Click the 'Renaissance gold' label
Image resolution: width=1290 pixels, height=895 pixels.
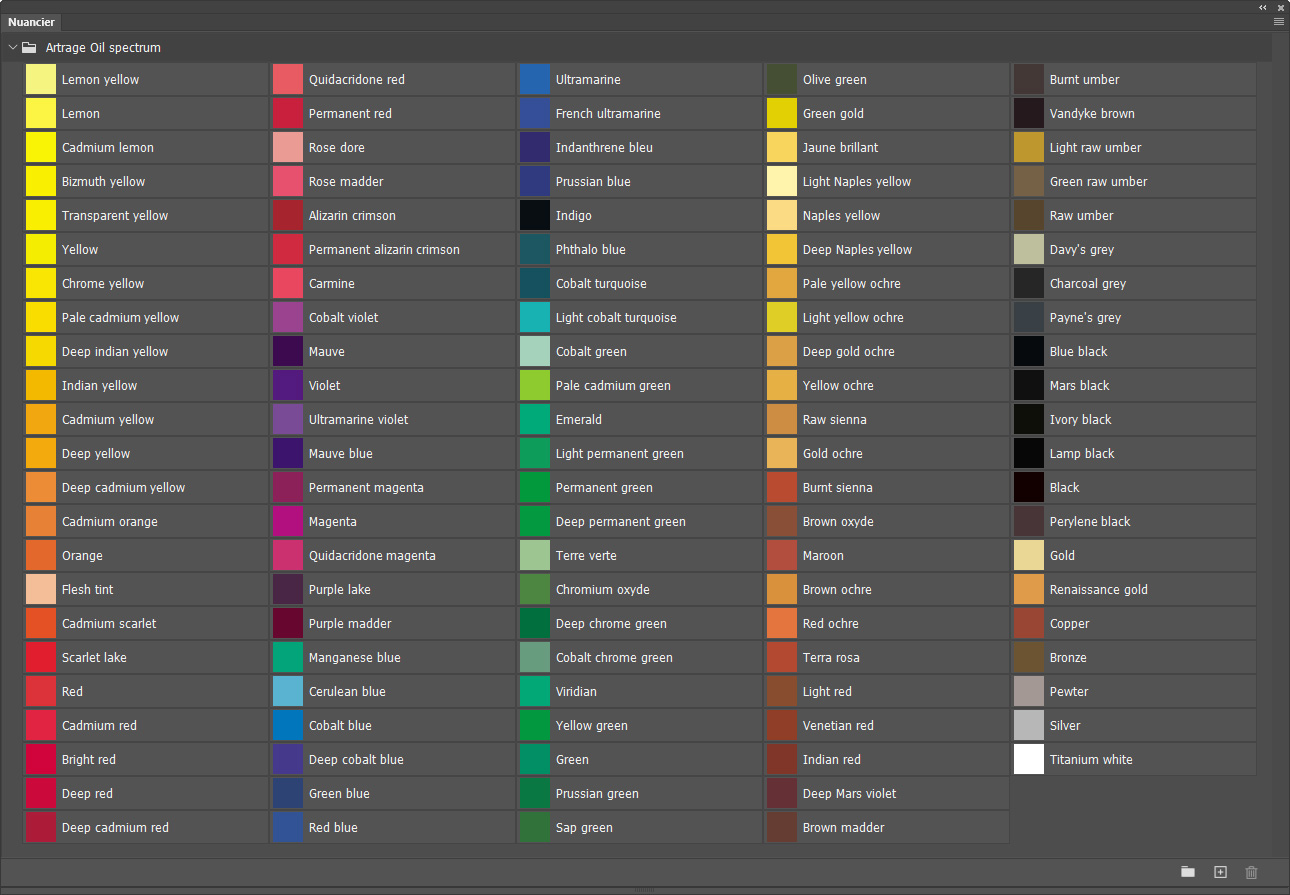pyautogui.click(x=1099, y=590)
